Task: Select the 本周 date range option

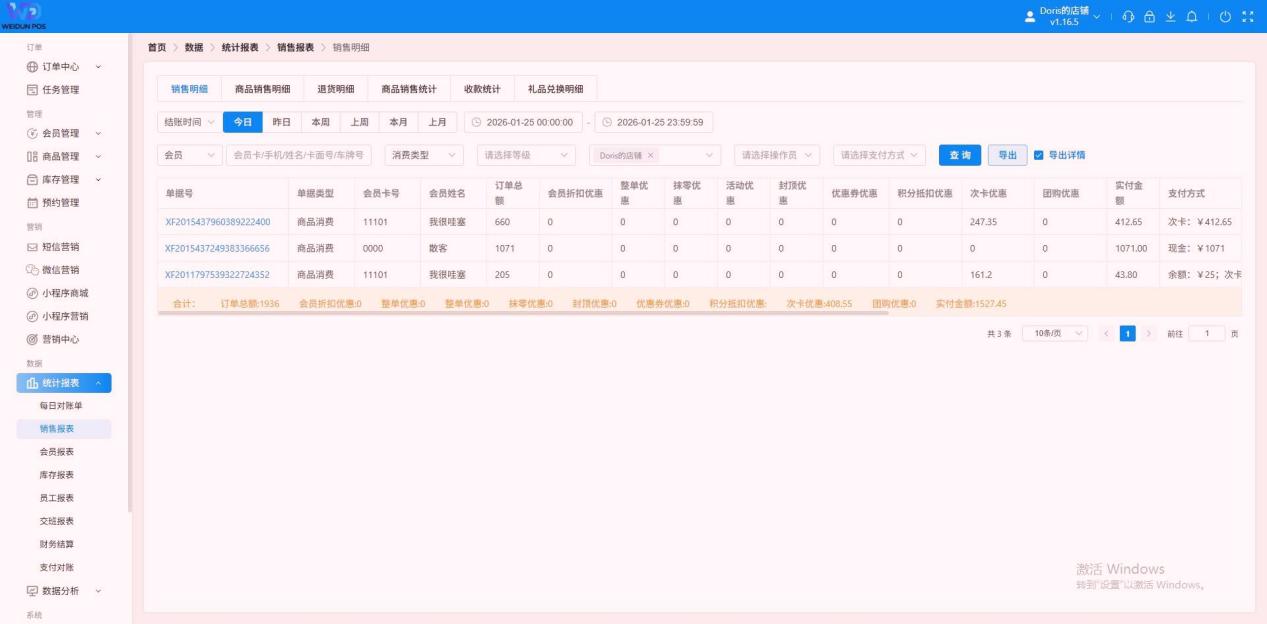Action: 321,122
